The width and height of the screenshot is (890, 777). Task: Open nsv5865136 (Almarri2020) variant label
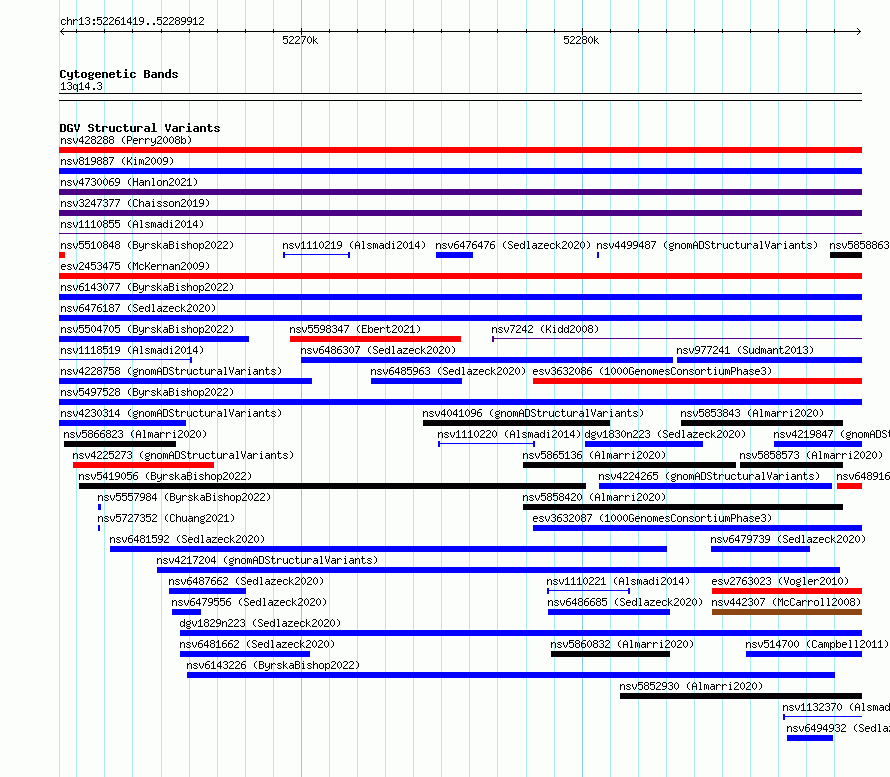(594, 455)
